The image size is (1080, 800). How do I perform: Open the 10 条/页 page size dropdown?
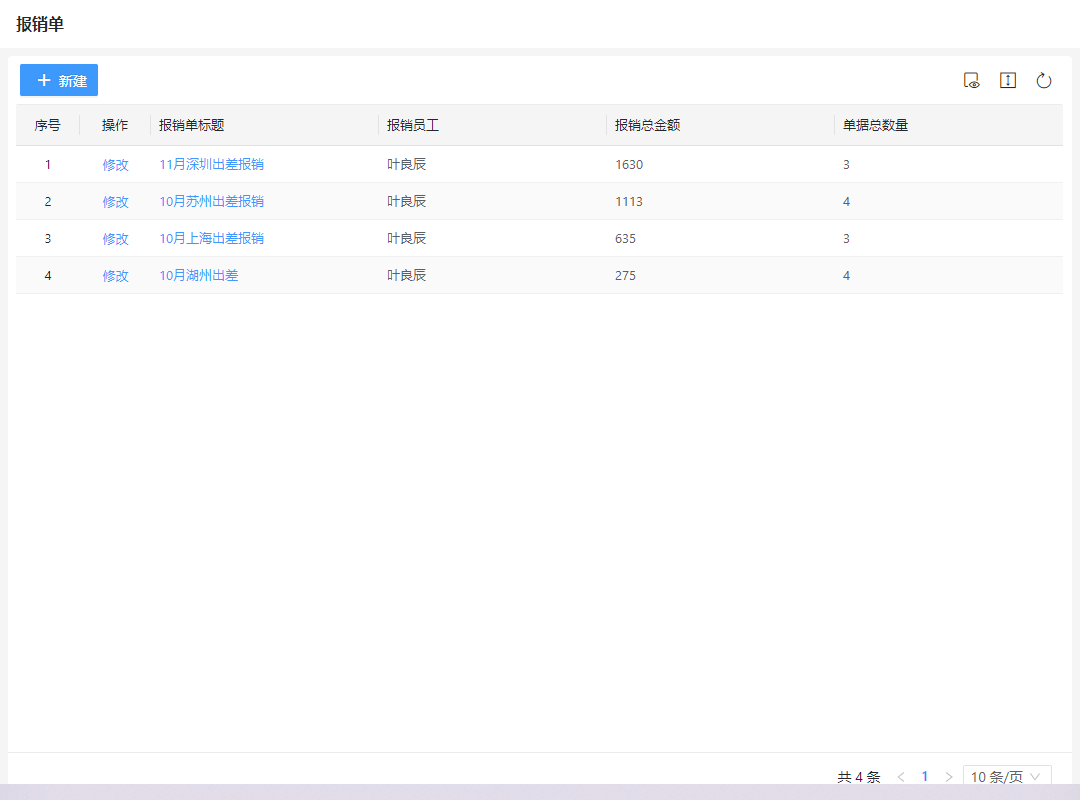click(1006, 777)
